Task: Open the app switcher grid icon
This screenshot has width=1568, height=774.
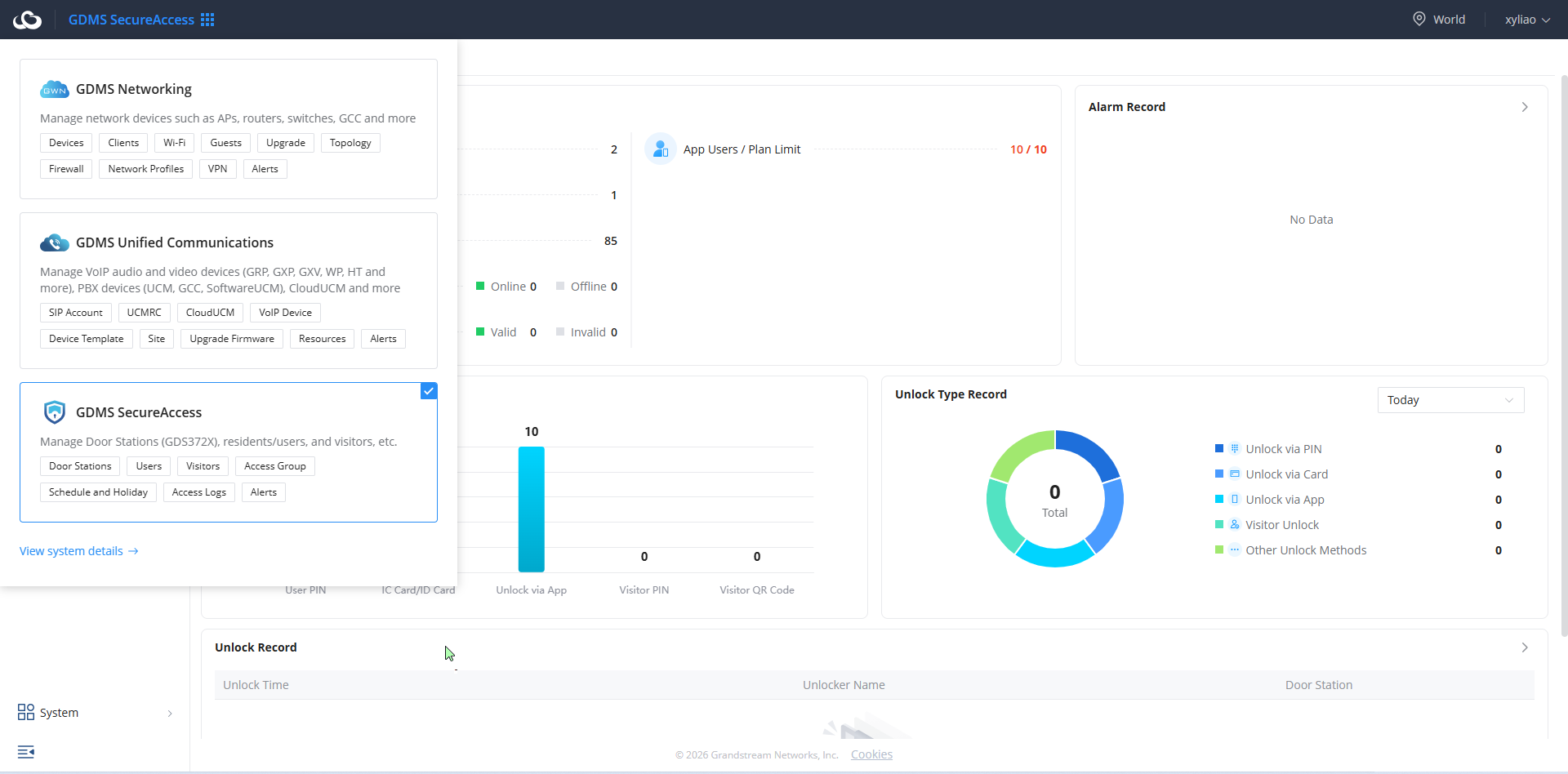Action: pyautogui.click(x=207, y=20)
